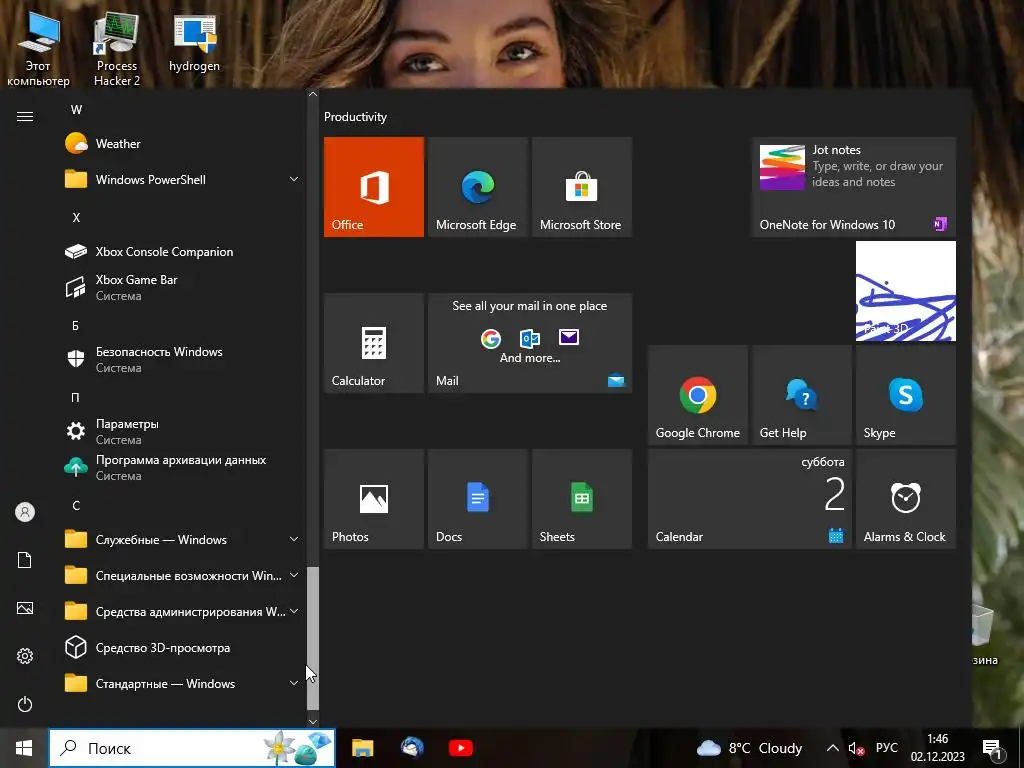Click app list scrollbar thumb
1024x768 pixels.
click(313, 638)
